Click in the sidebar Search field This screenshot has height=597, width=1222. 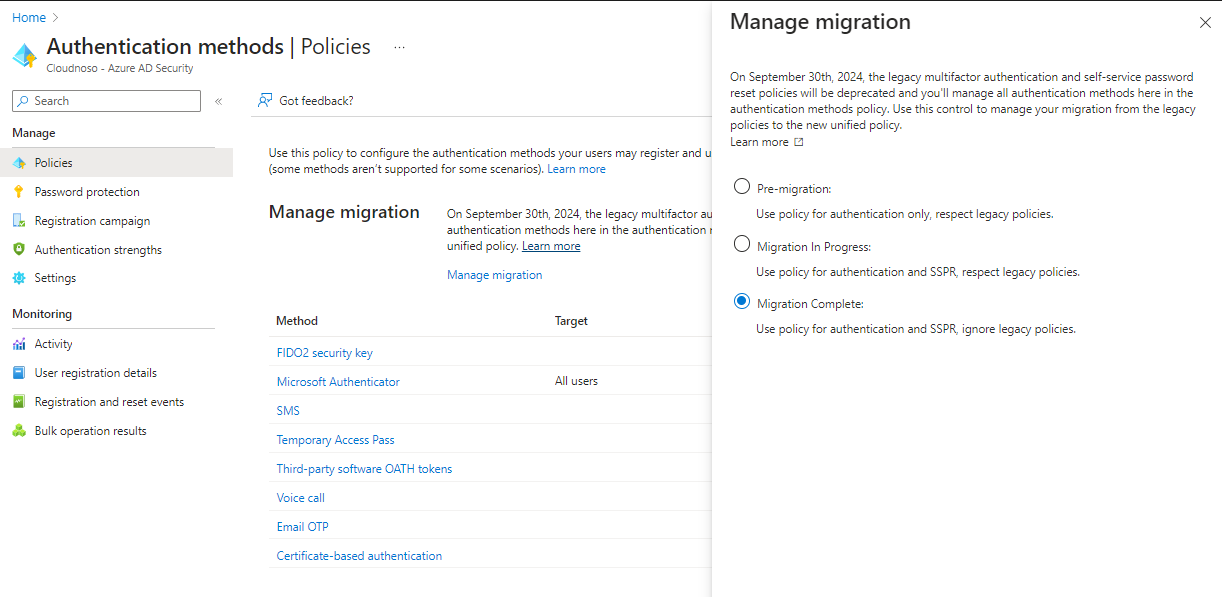(x=112, y=101)
